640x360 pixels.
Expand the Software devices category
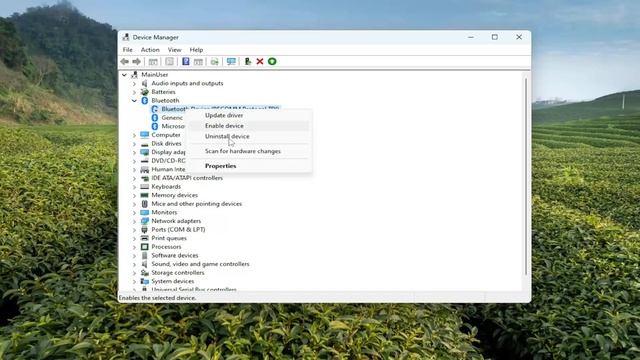(134, 256)
